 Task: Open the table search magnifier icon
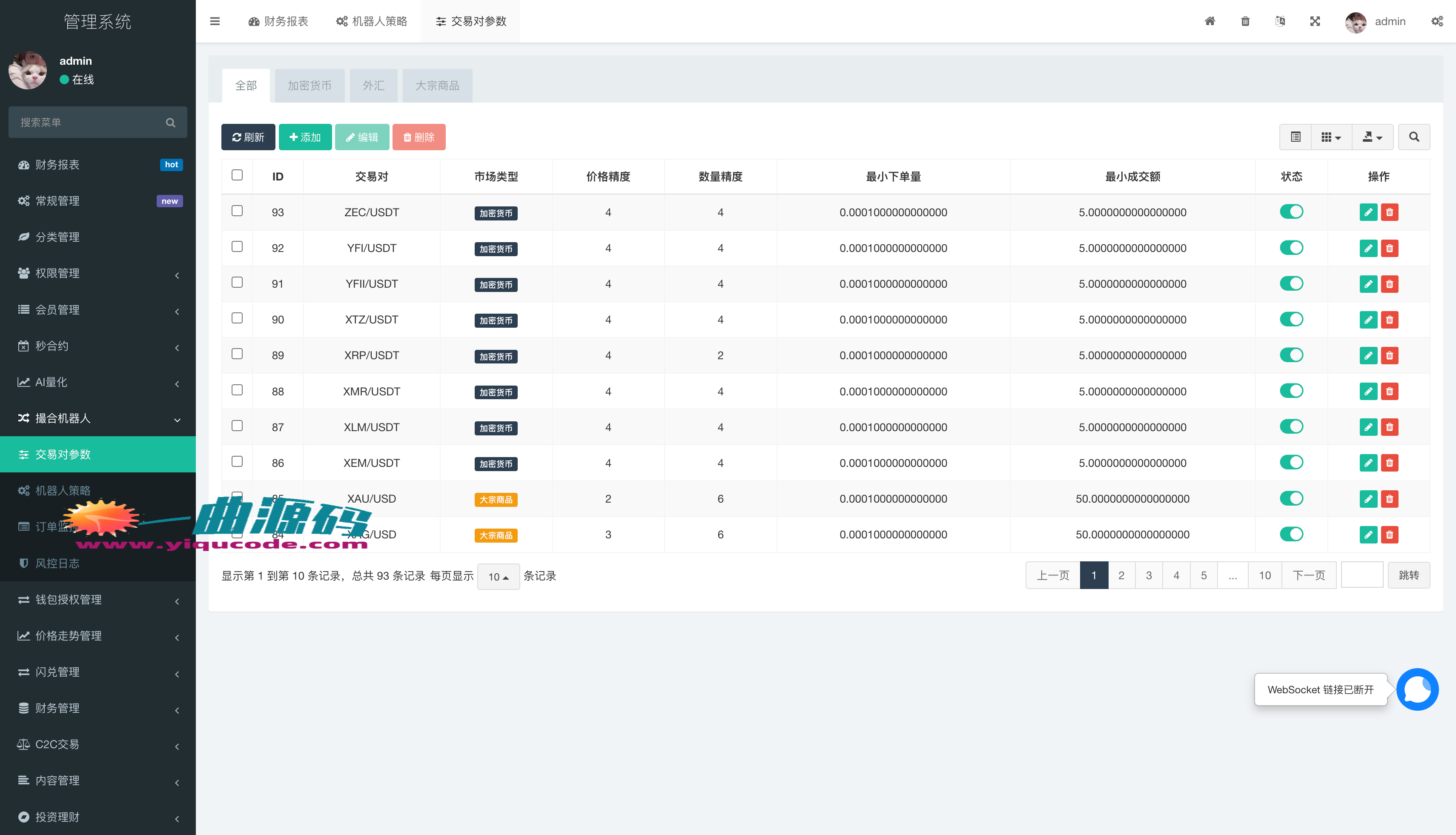point(1413,137)
